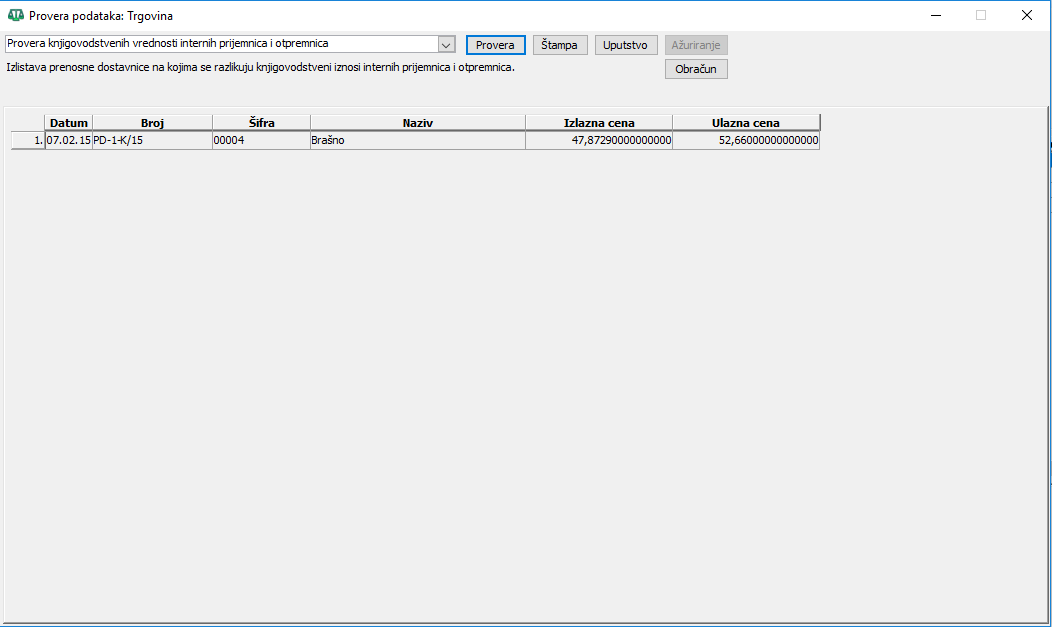The width and height of the screenshot is (1052, 627).
Task: Select document number PD-1-K/15 cell
Action: coord(152,141)
